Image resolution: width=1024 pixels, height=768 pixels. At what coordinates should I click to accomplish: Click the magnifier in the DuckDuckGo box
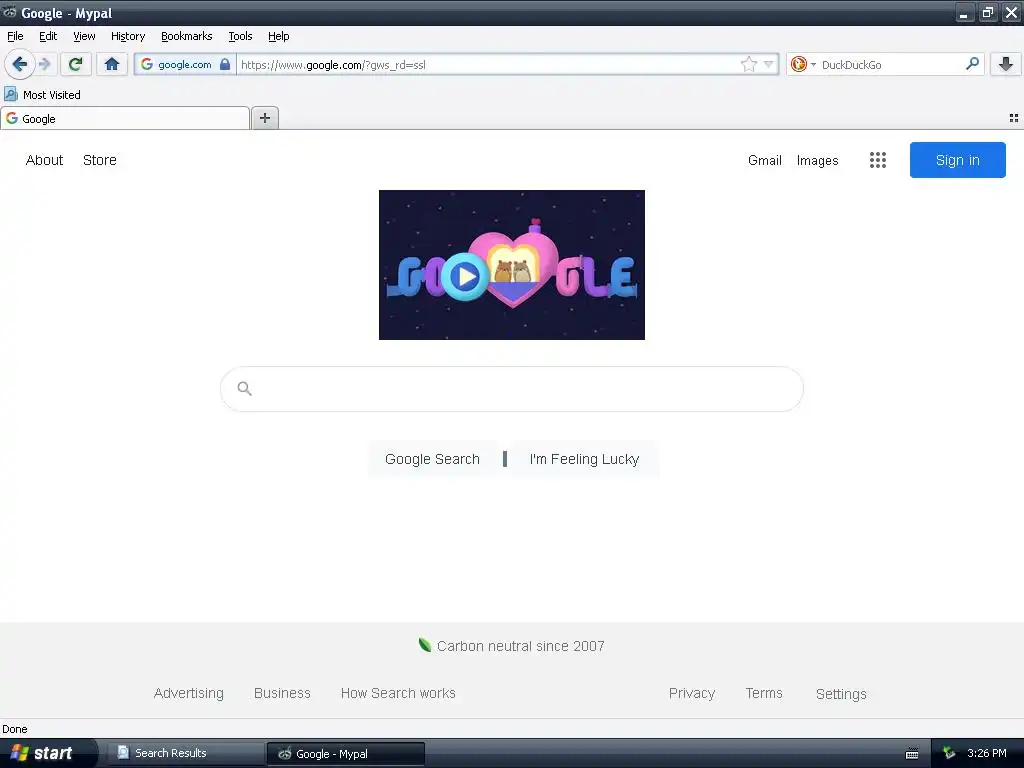coord(972,64)
